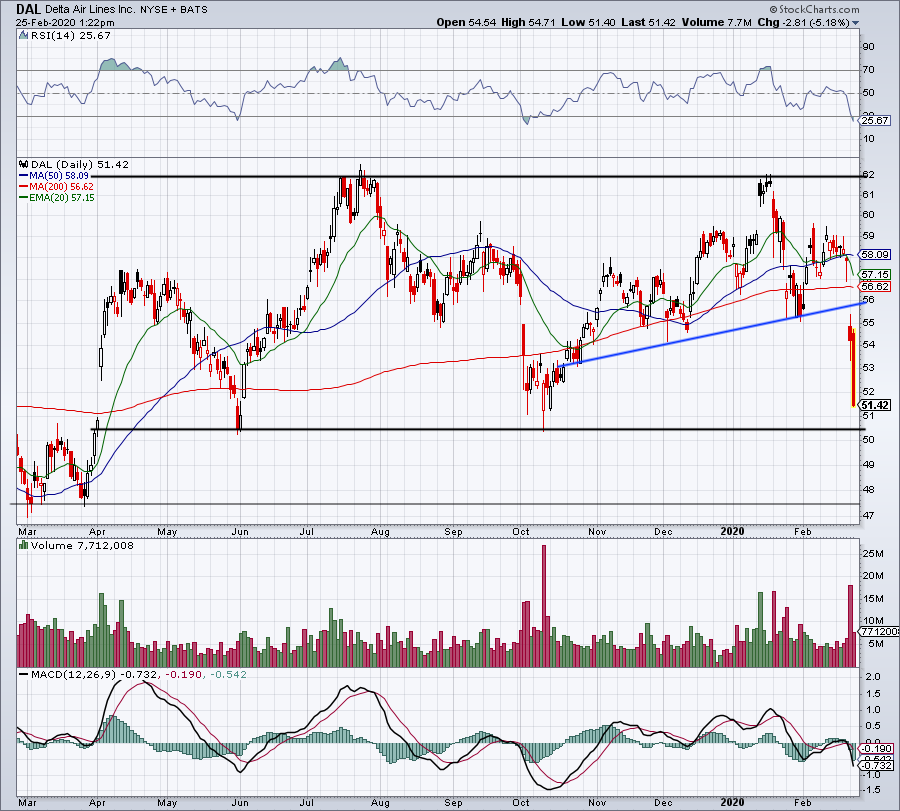Viewport: 900px width, 811px height.
Task: Click the 'Low 51.40' header value
Action: [588, 22]
